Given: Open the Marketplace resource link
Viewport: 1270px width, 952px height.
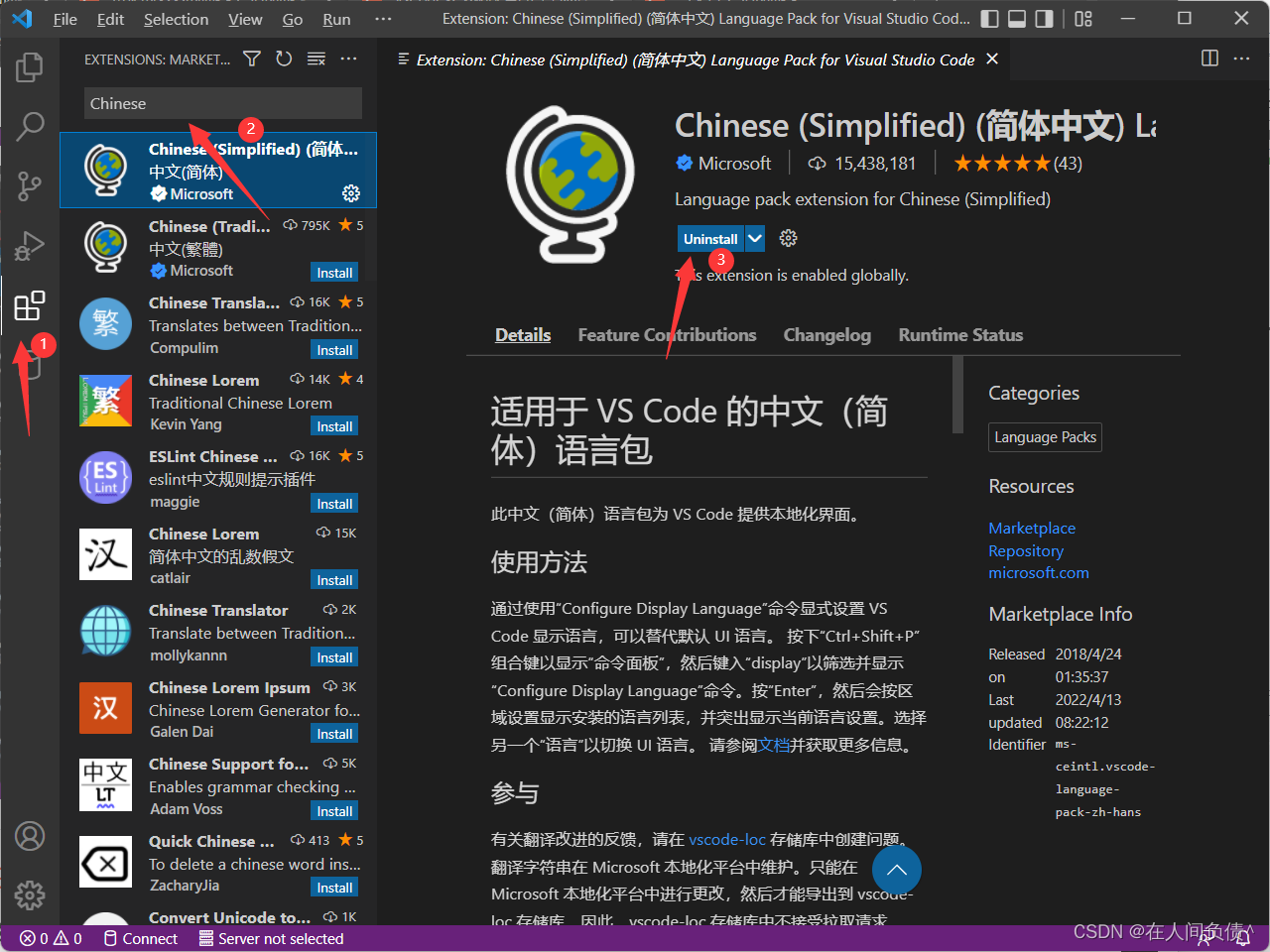Looking at the screenshot, I should pos(1032,529).
